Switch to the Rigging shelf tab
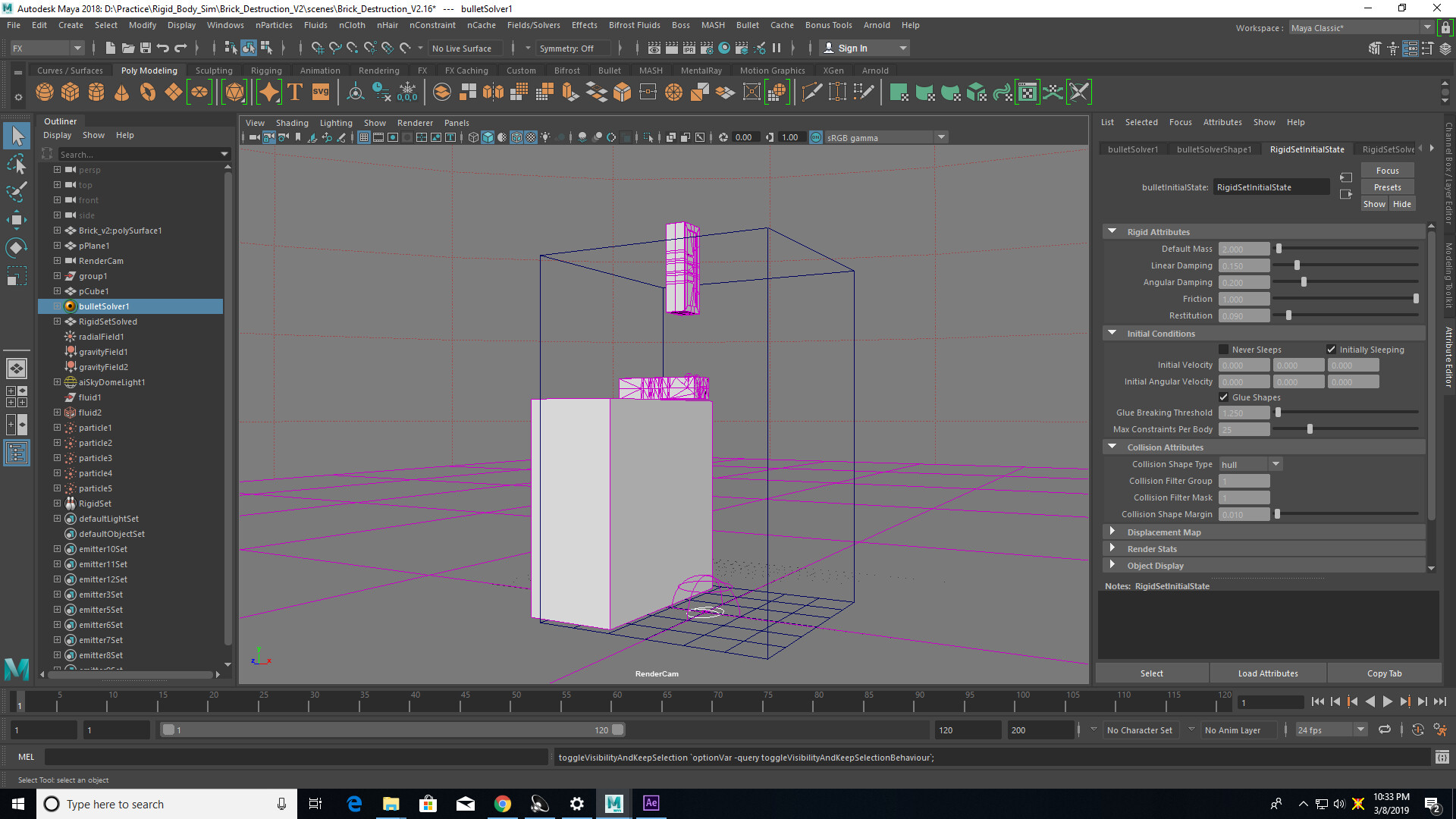The width and height of the screenshot is (1456, 819). [266, 70]
